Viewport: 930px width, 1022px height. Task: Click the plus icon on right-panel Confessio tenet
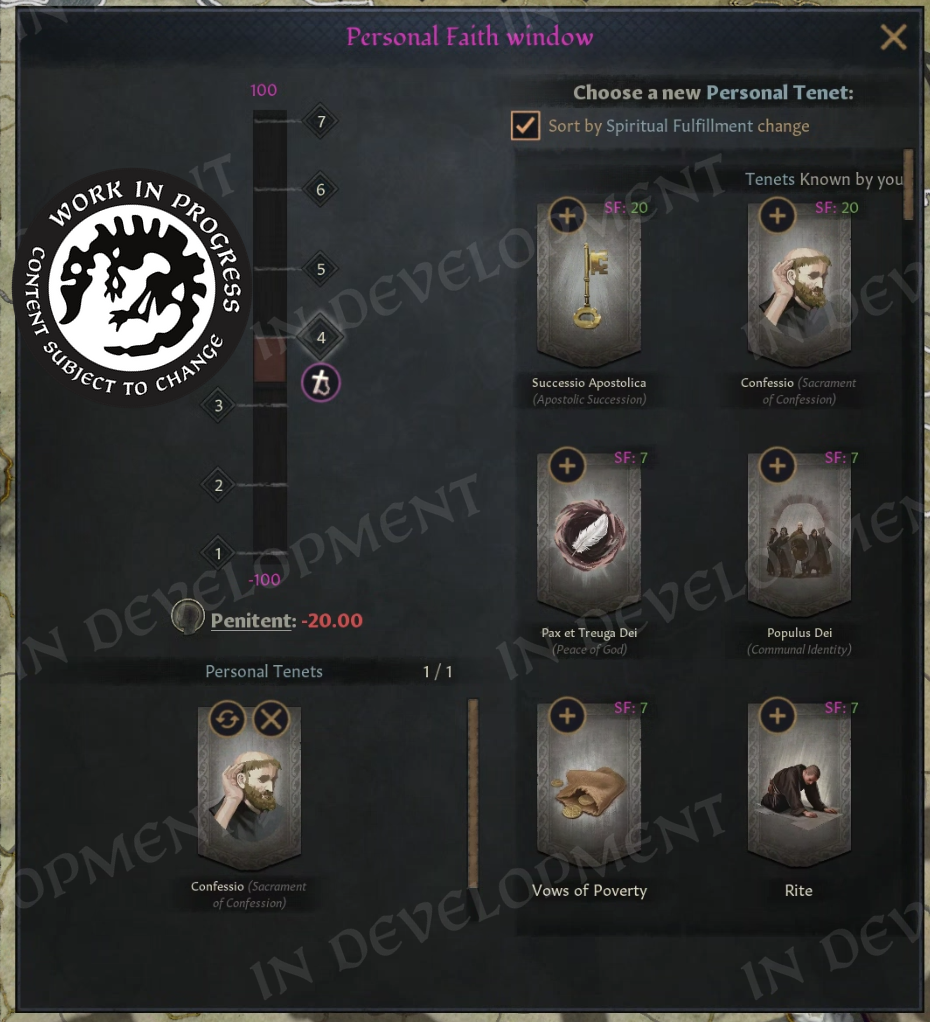[777, 216]
